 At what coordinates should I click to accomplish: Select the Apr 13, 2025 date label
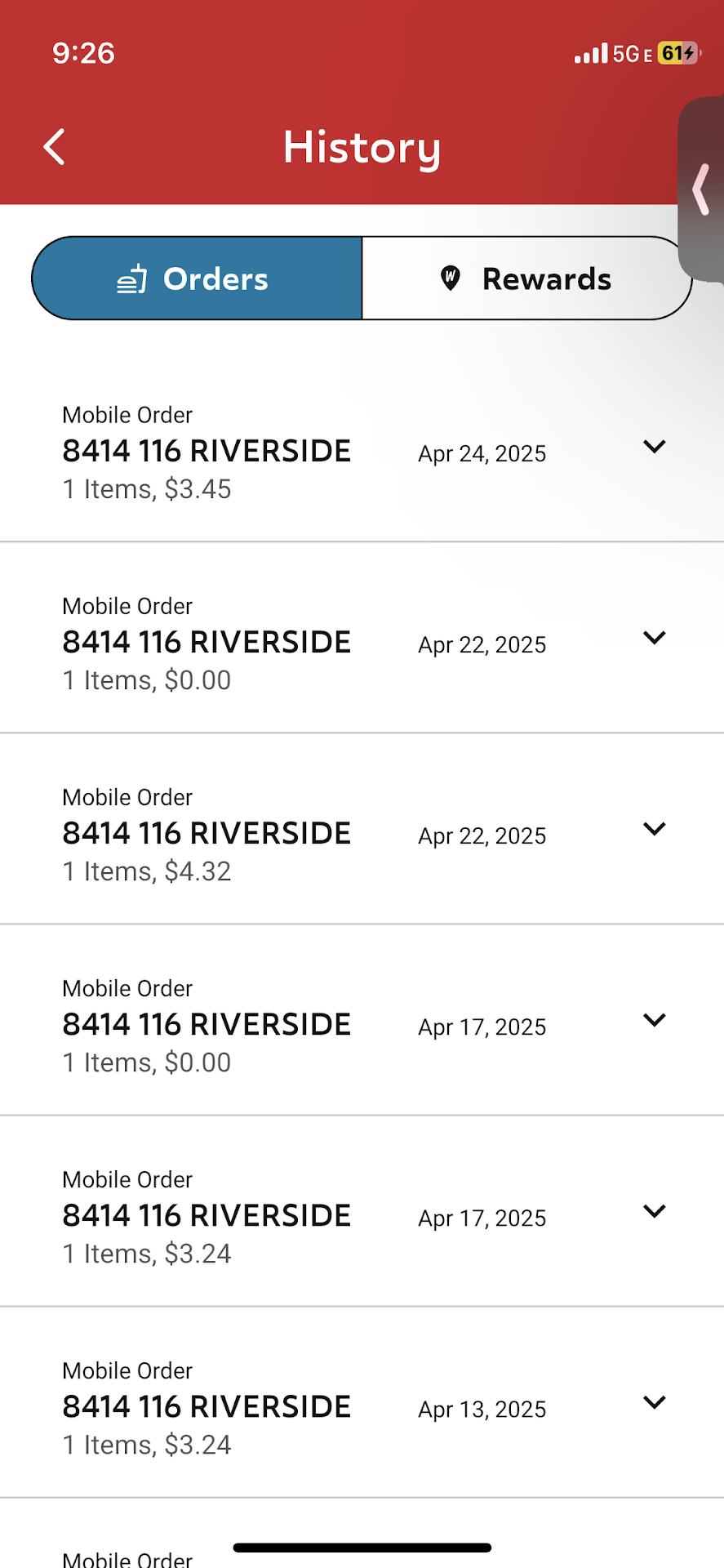(482, 1409)
